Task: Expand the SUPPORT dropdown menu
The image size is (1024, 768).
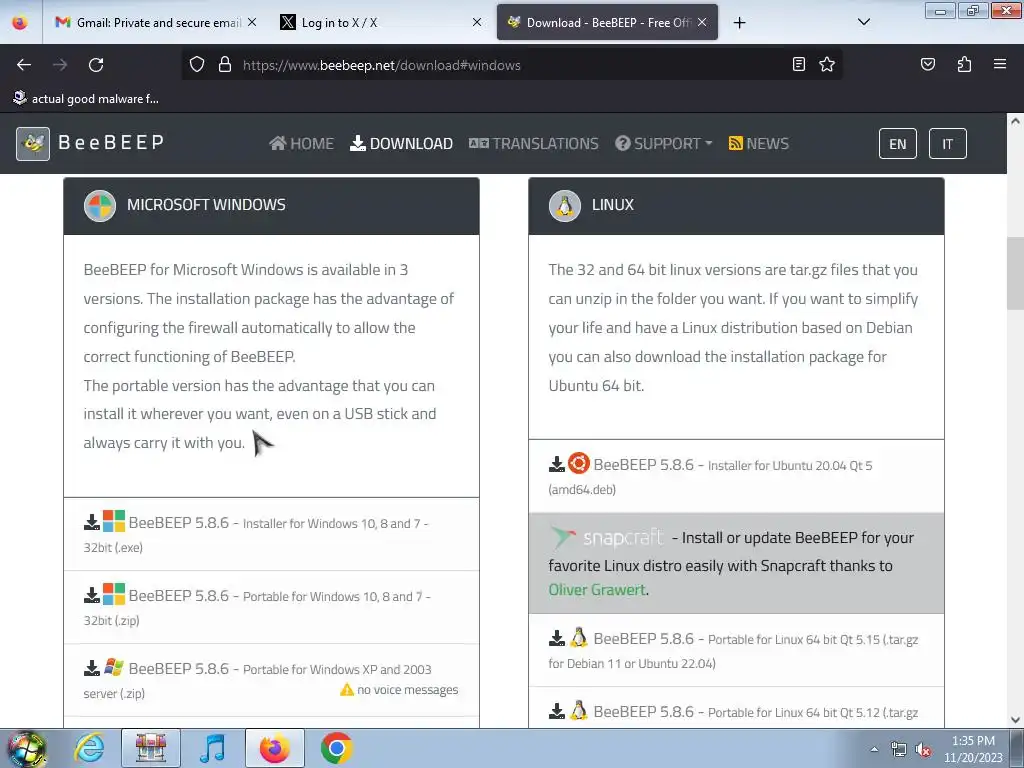Action: click(664, 143)
